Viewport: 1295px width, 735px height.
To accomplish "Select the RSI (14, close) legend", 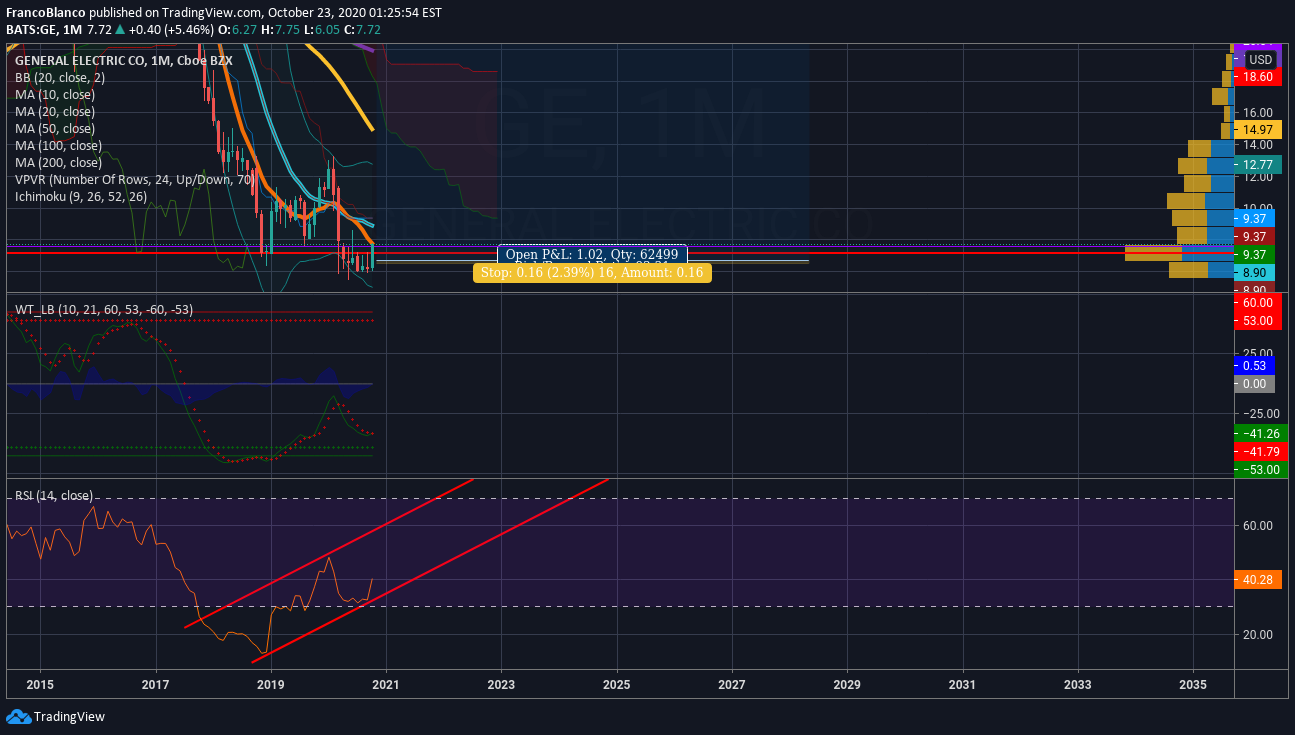I will pos(53,495).
